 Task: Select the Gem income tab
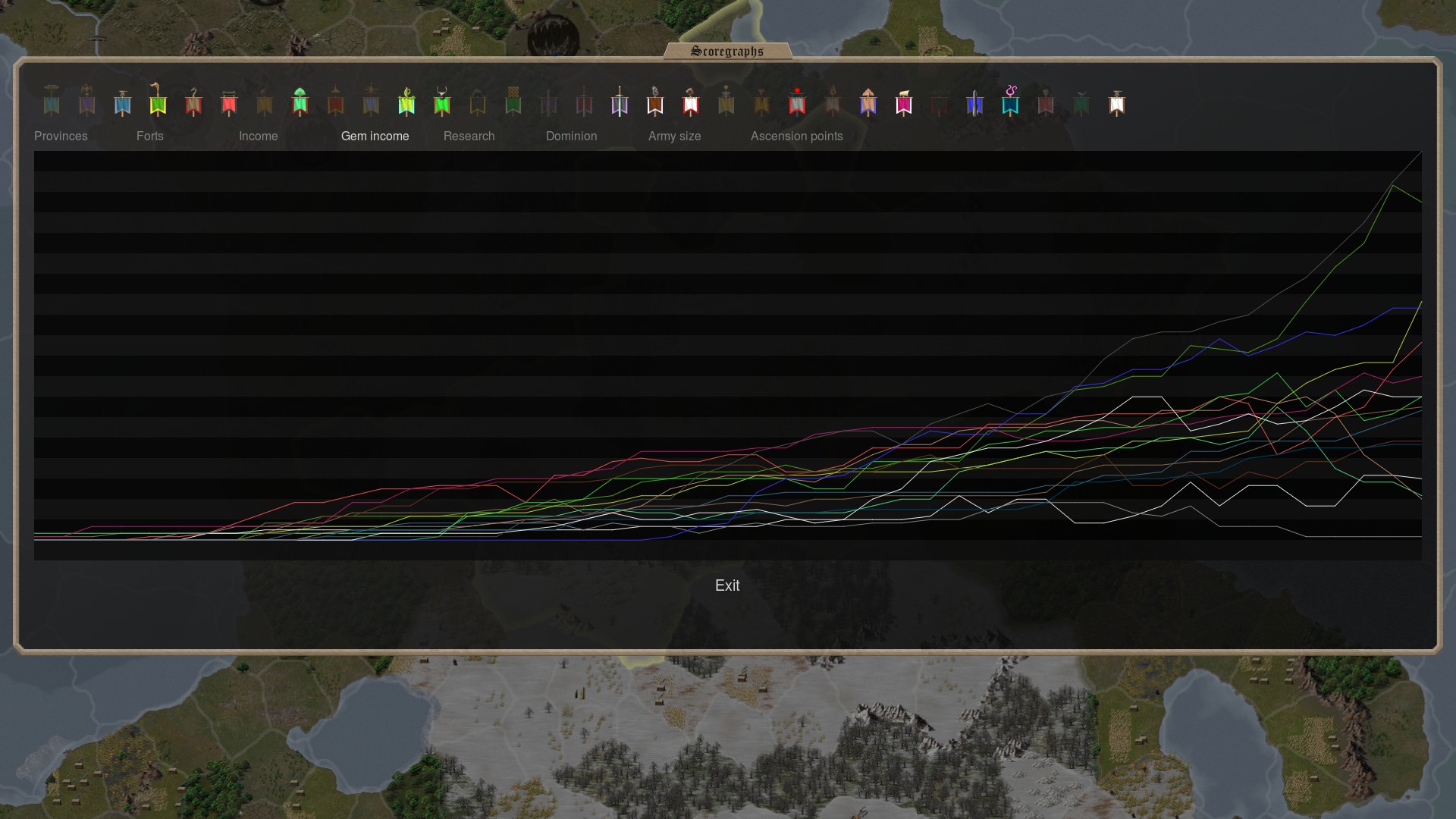click(x=375, y=136)
